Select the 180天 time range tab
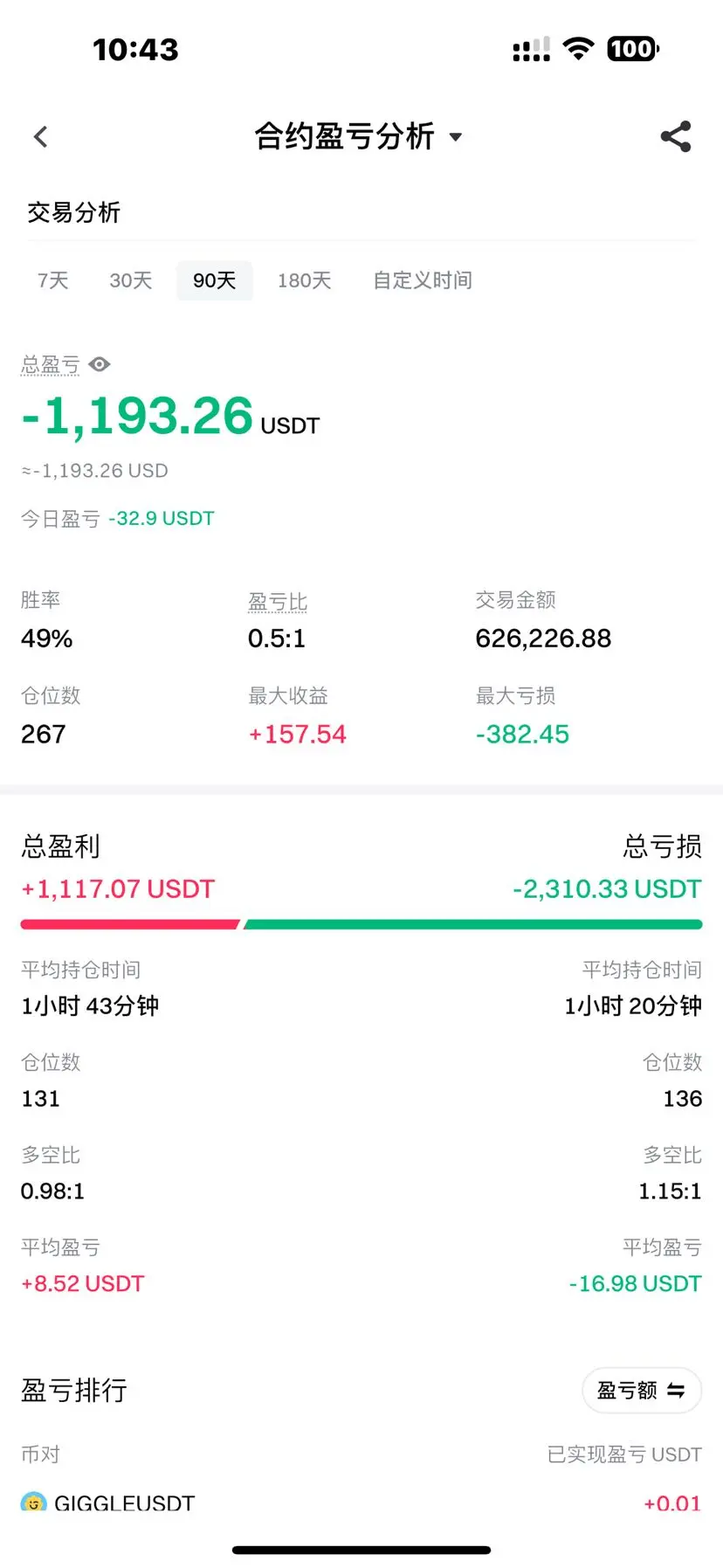Image resolution: width=723 pixels, height=1568 pixels. (x=304, y=280)
